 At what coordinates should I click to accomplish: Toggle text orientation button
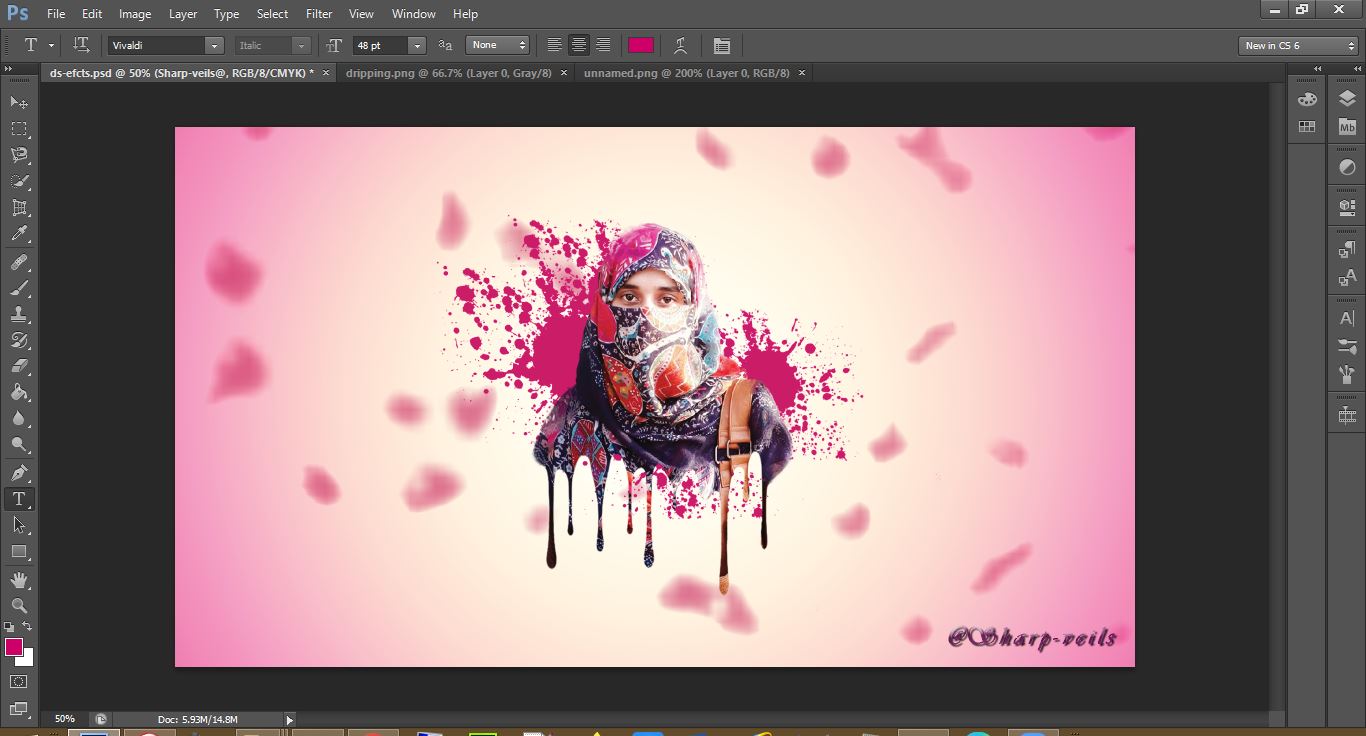(x=82, y=45)
